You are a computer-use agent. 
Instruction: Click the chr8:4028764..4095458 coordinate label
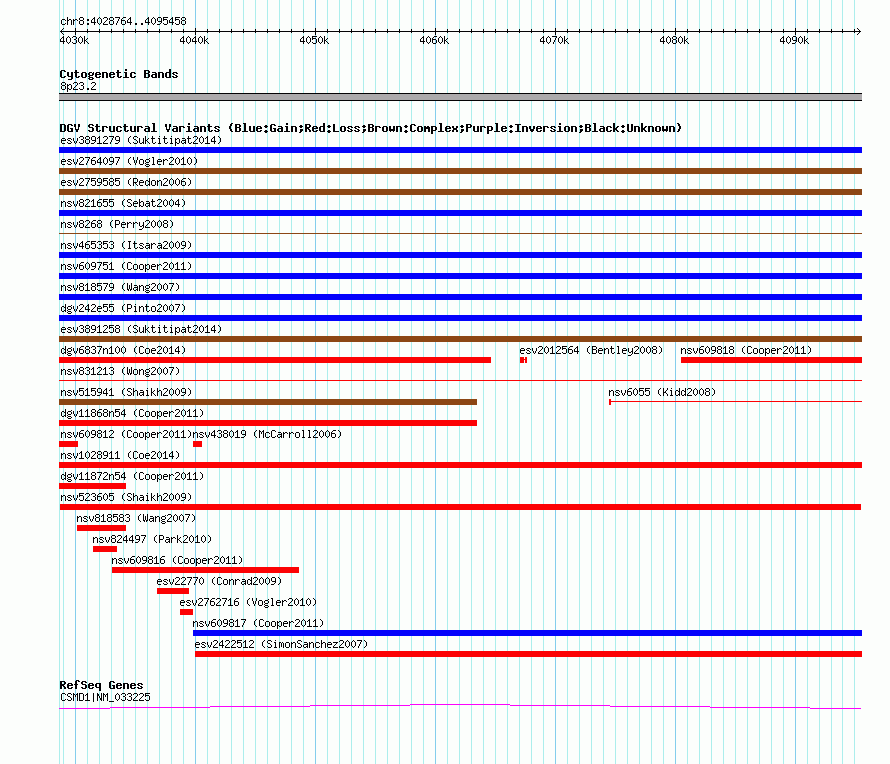(x=123, y=21)
